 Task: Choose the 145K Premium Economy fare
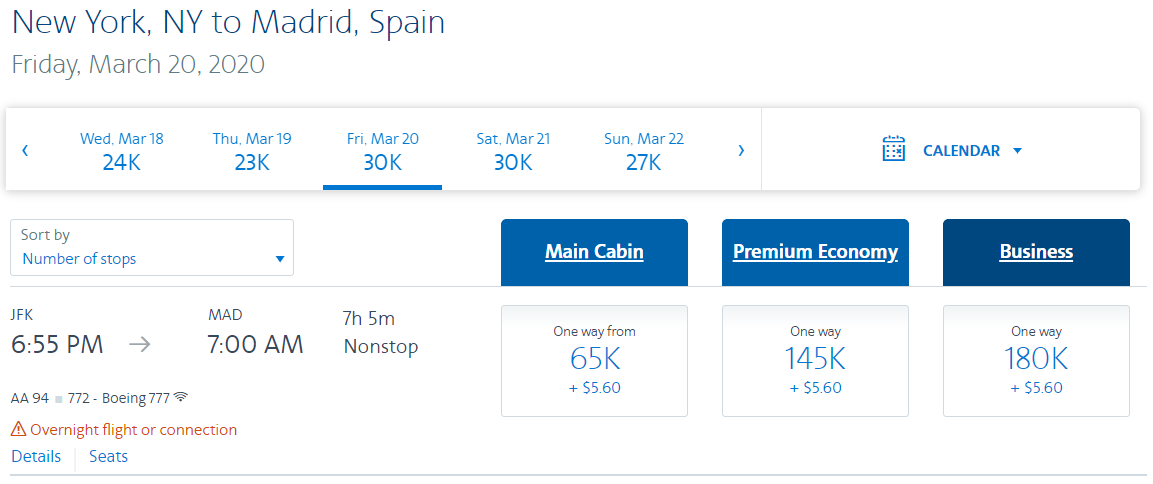815,361
